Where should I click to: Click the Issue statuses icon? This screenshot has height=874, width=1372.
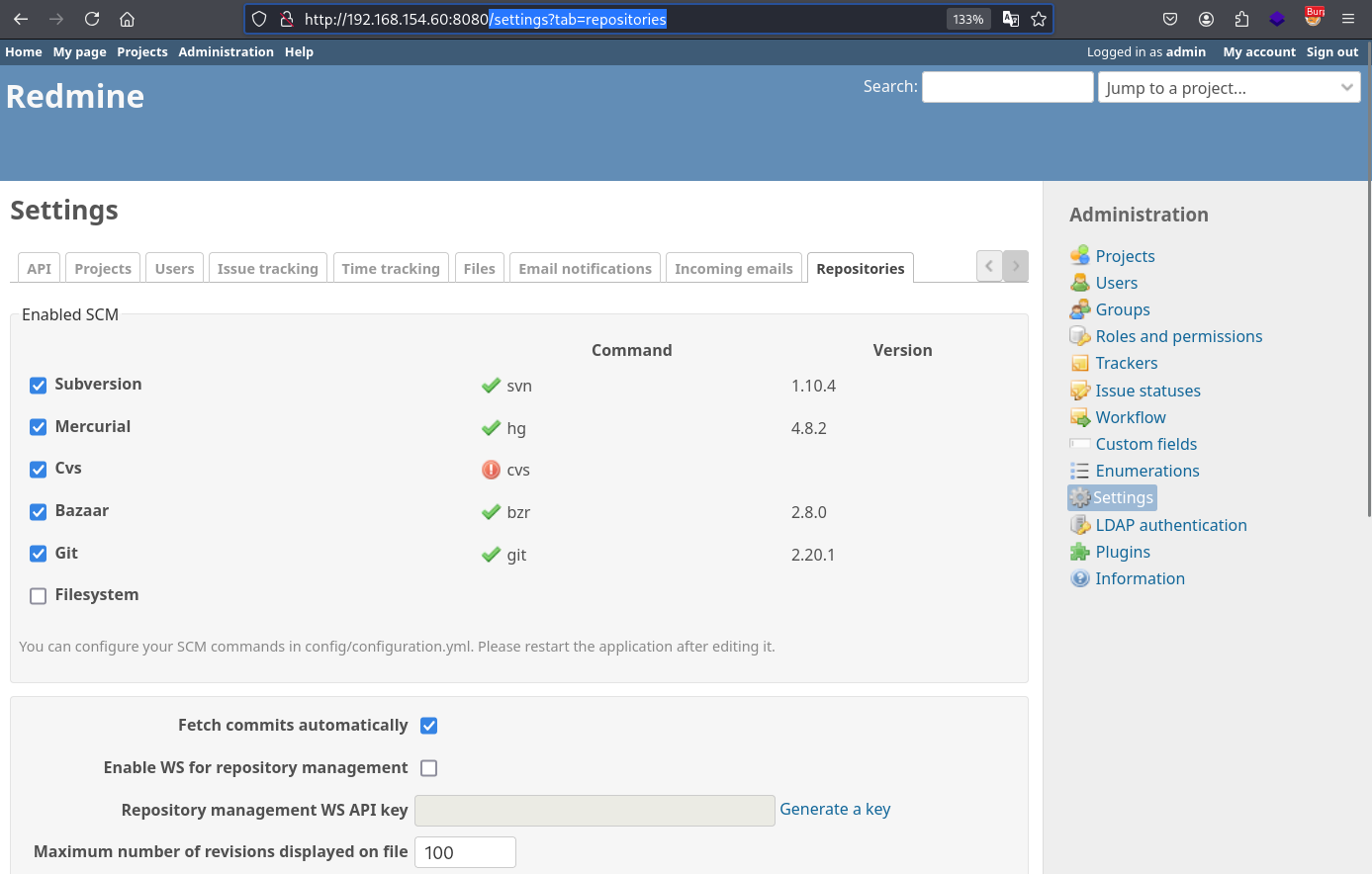[1080, 391]
